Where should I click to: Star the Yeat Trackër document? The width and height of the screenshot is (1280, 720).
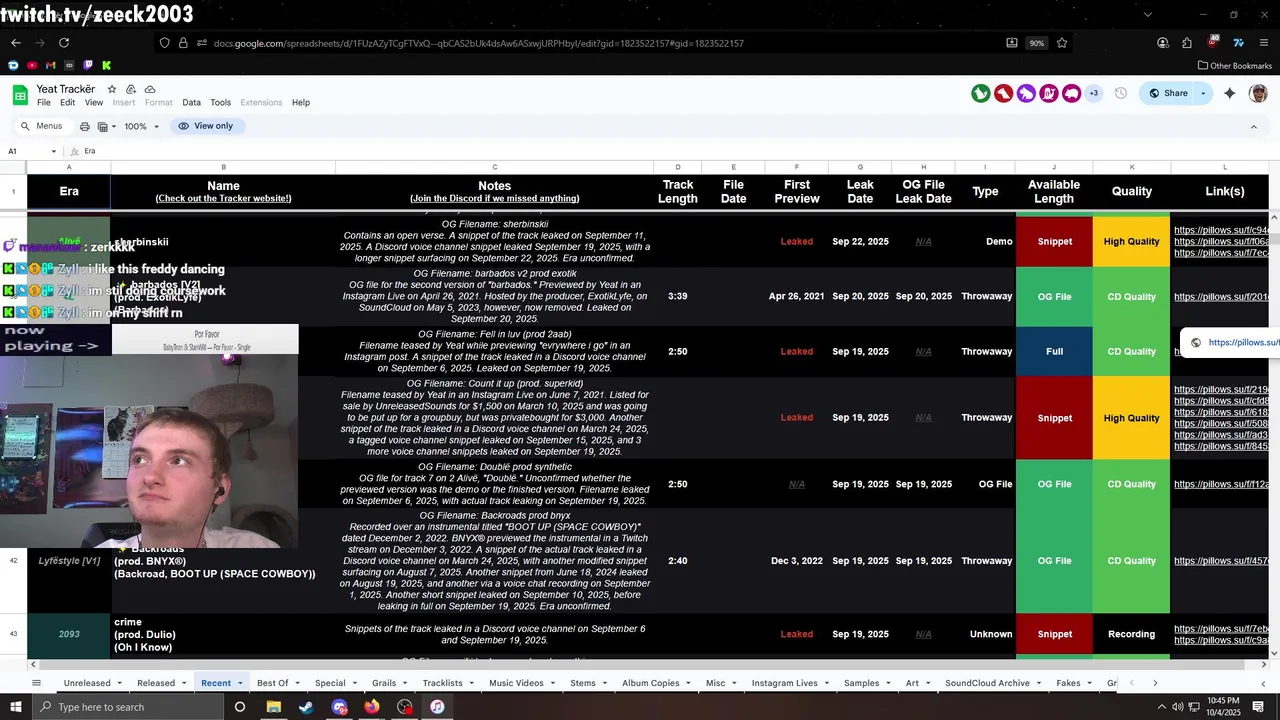(x=112, y=89)
